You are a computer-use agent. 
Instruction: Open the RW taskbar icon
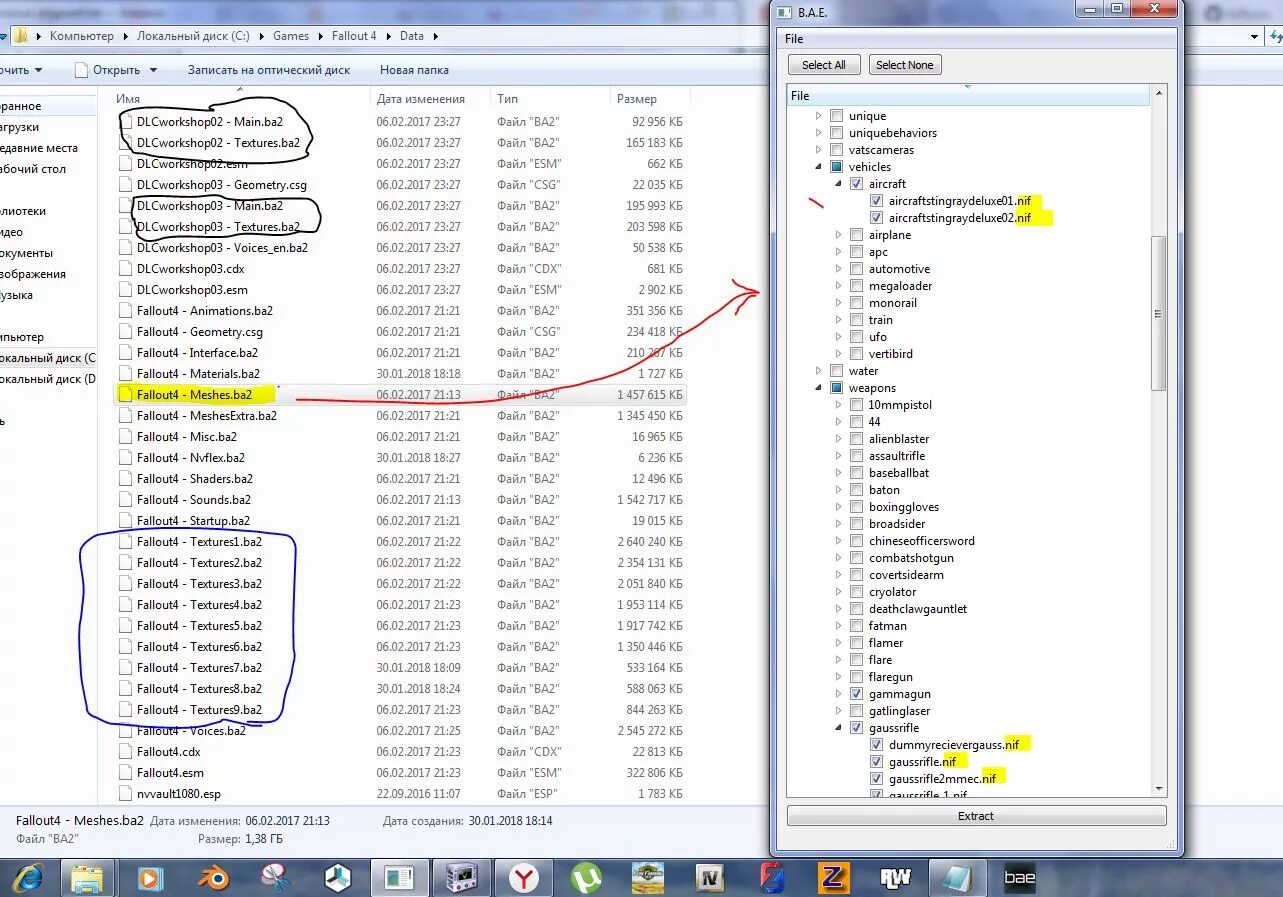point(895,878)
